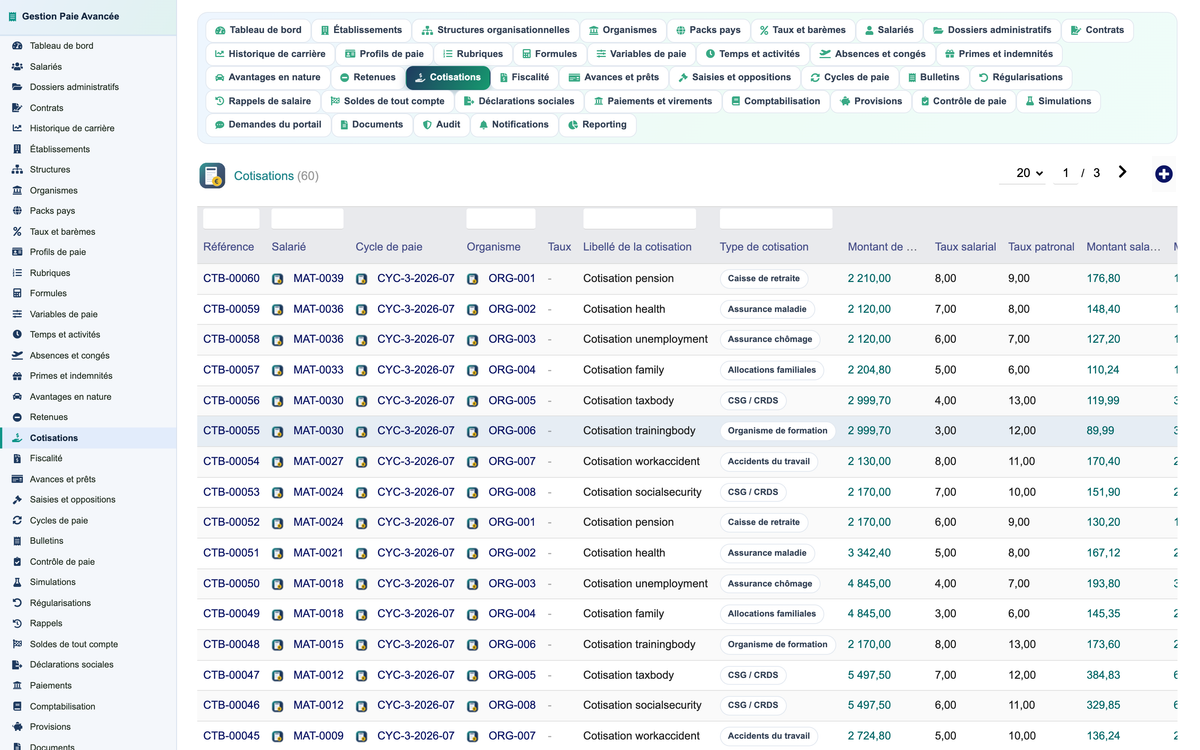Sort by Taux salarial column header
Viewport: 1200px width, 750px height.
point(965,247)
